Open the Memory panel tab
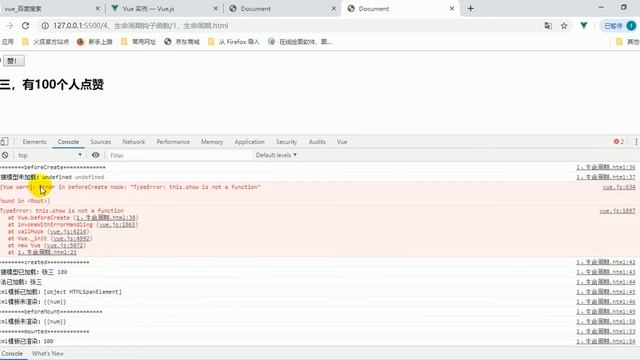640x360 pixels. [x=212, y=142]
